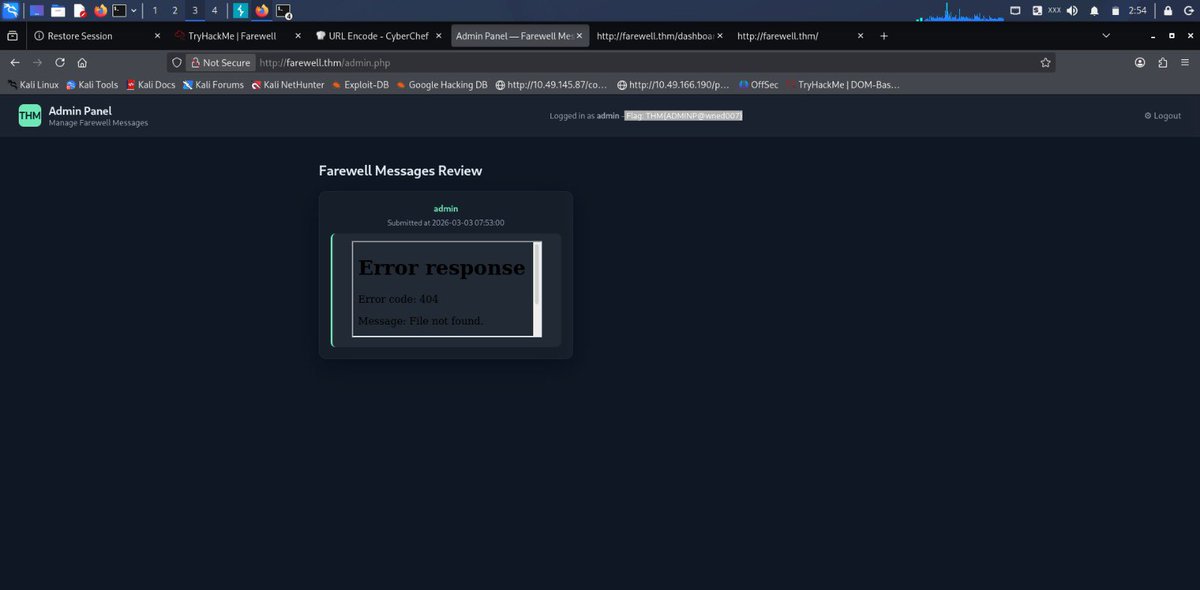1200x590 pixels.
Task: Go to the browser home page
Action: click(x=83, y=62)
